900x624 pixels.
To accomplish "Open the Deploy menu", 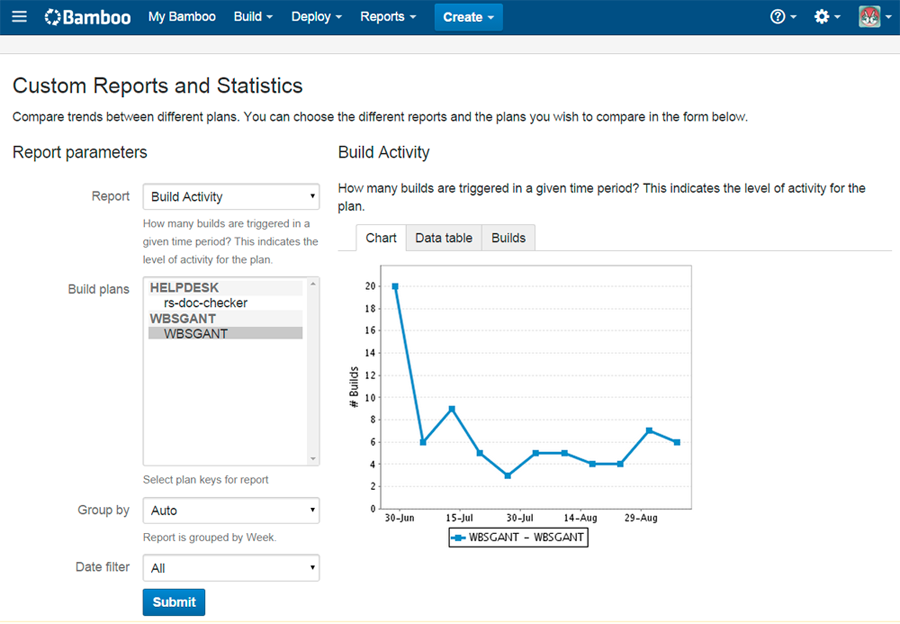I will [x=316, y=17].
